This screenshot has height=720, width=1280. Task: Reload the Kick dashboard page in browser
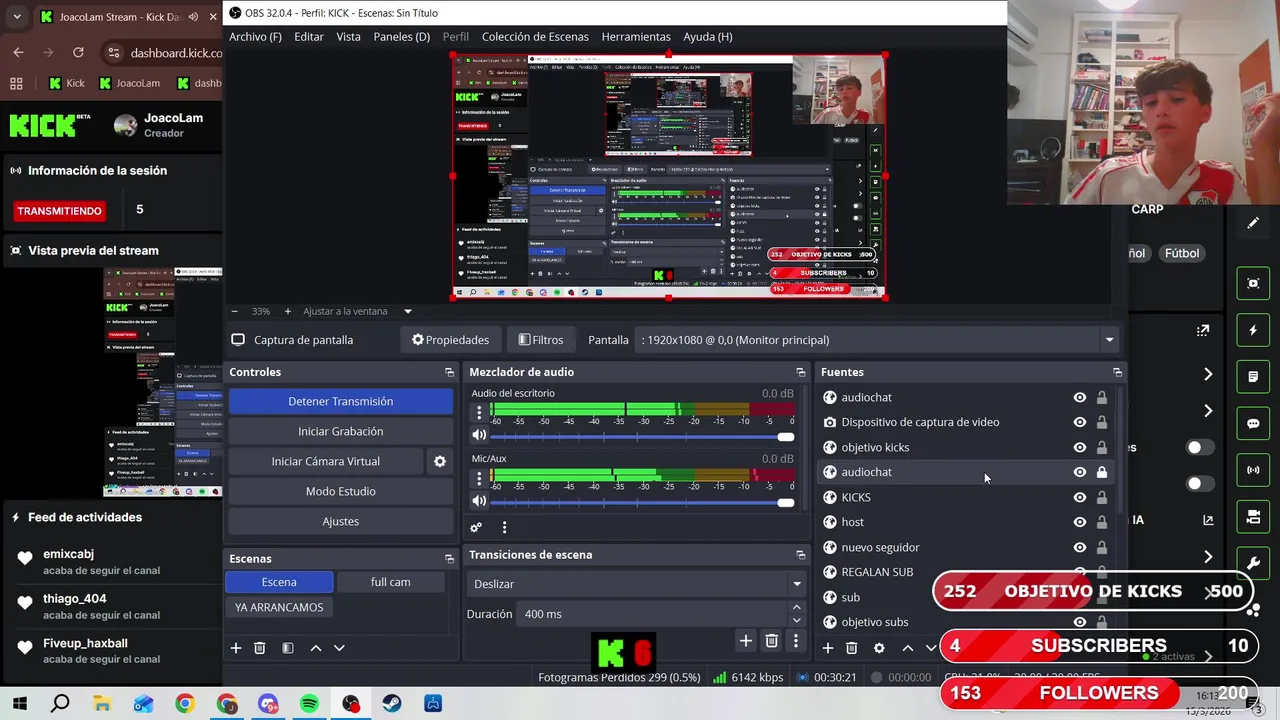pos(78,52)
